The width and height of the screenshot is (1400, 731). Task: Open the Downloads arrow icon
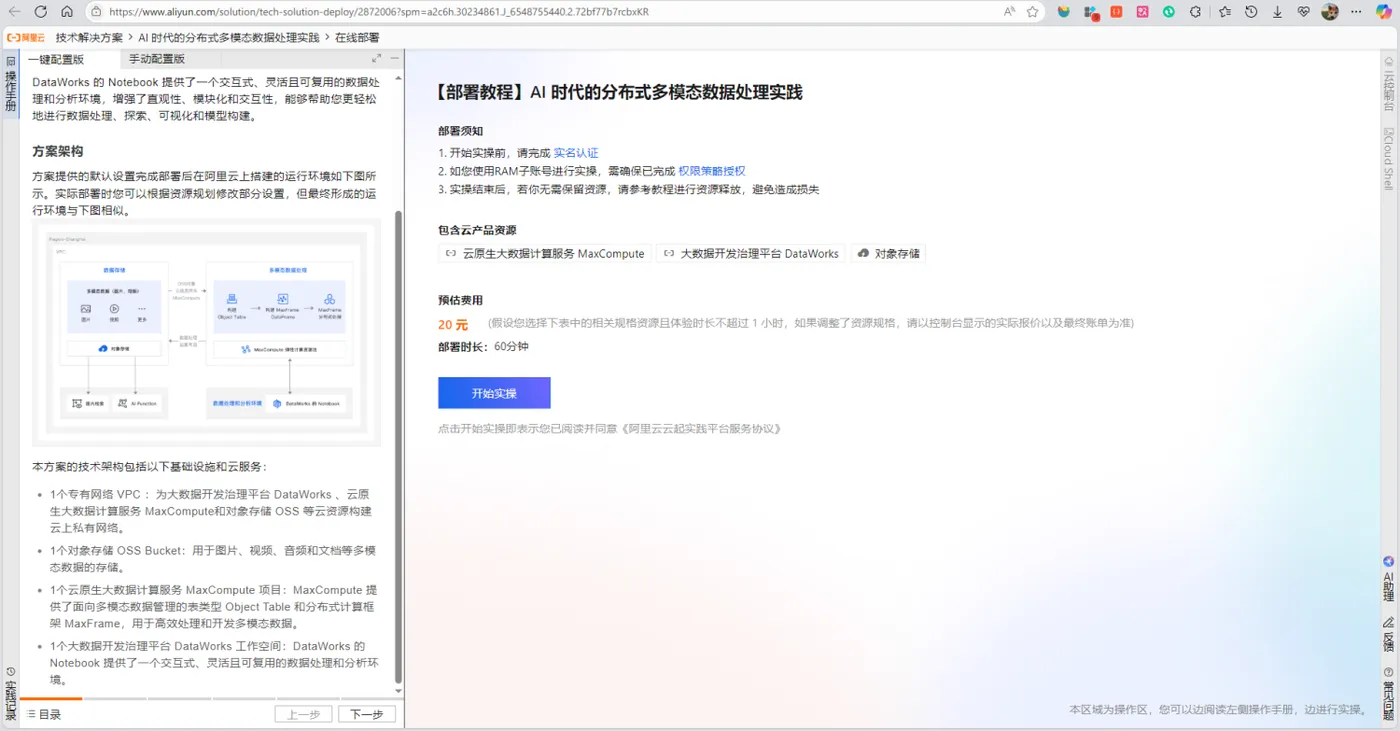pos(1277,12)
